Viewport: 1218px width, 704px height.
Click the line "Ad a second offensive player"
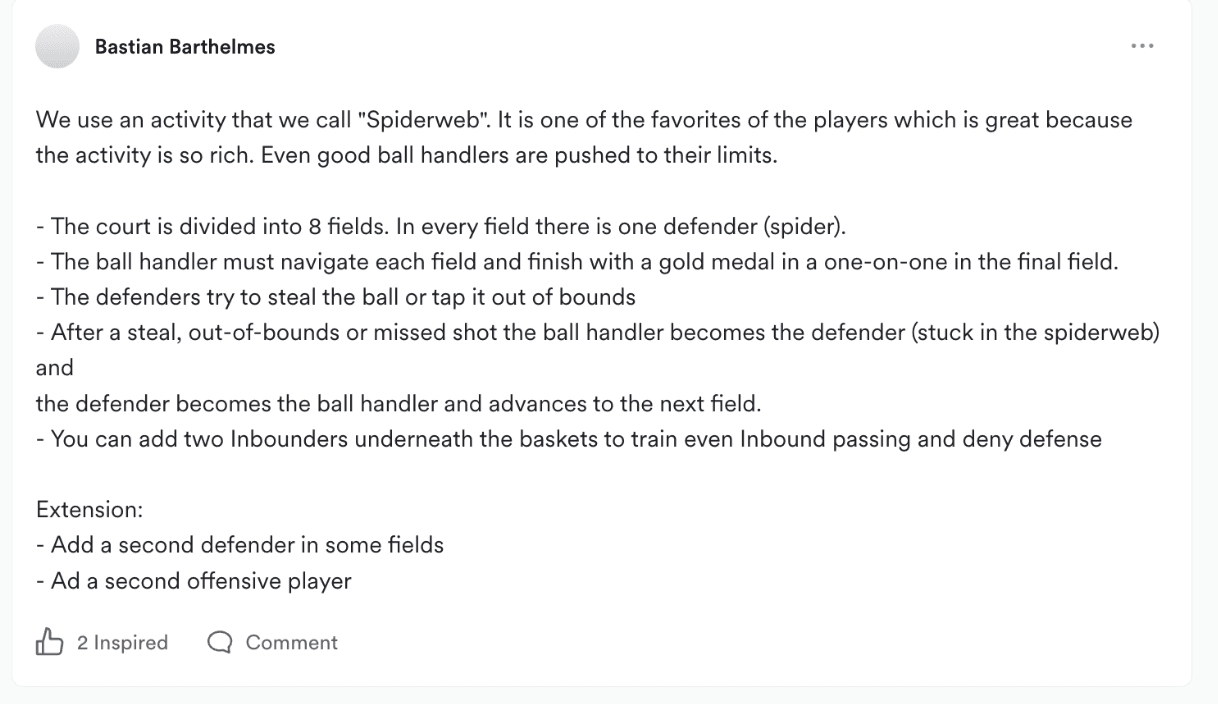(x=194, y=580)
